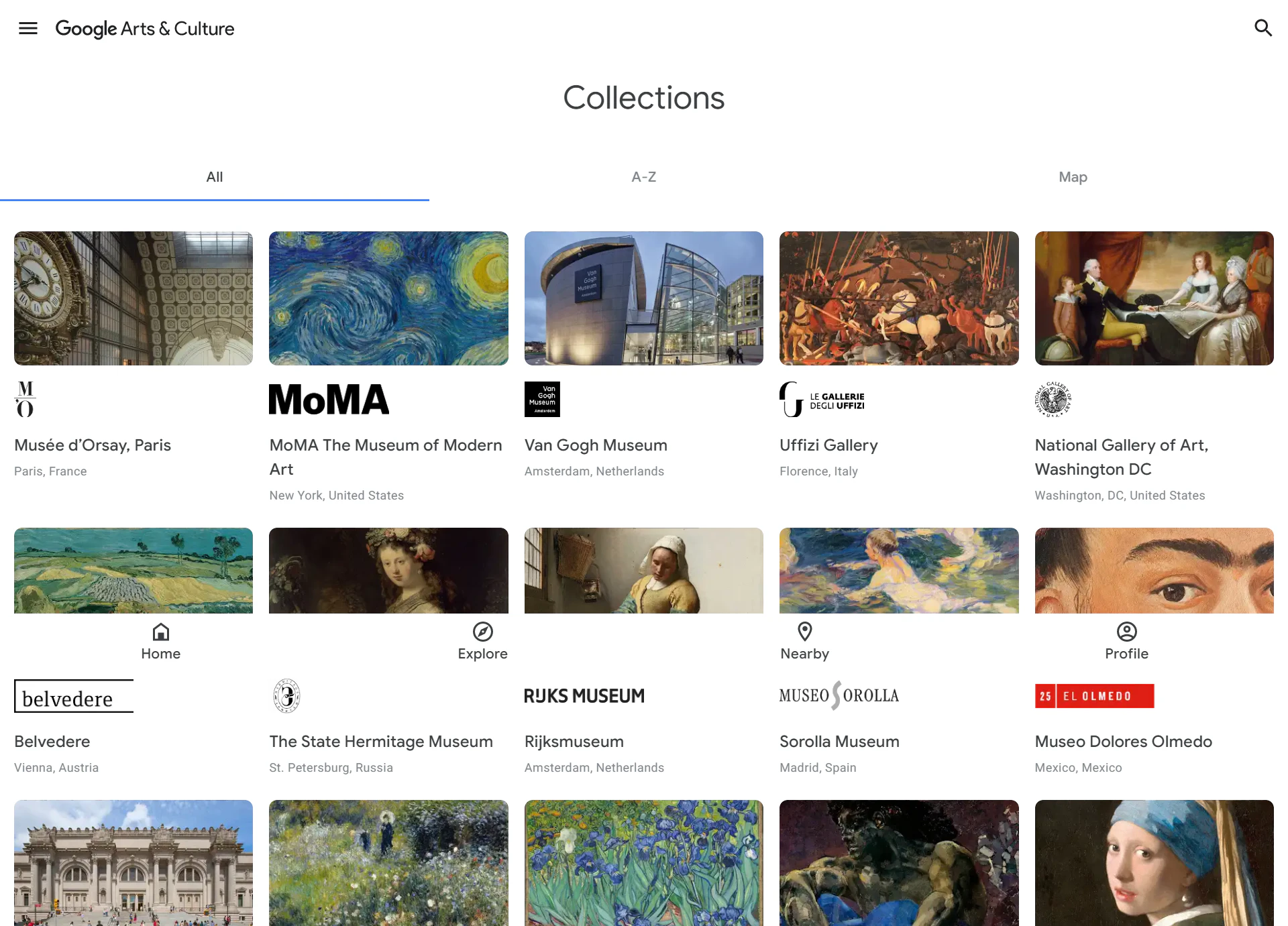Click the belvedere logo
The image size is (1288, 926).
coord(74,697)
